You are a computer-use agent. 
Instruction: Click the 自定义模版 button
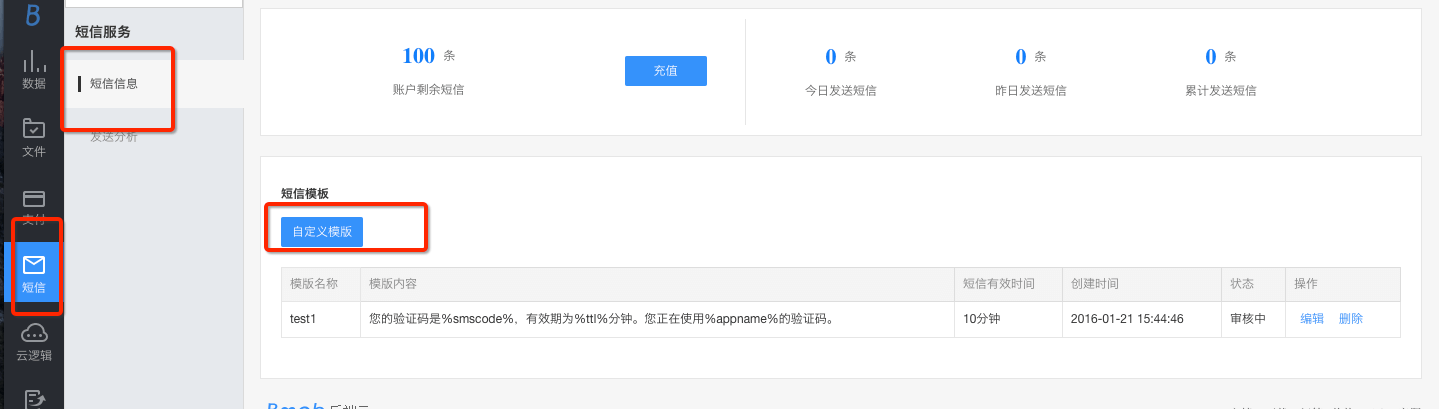pos(321,231)
